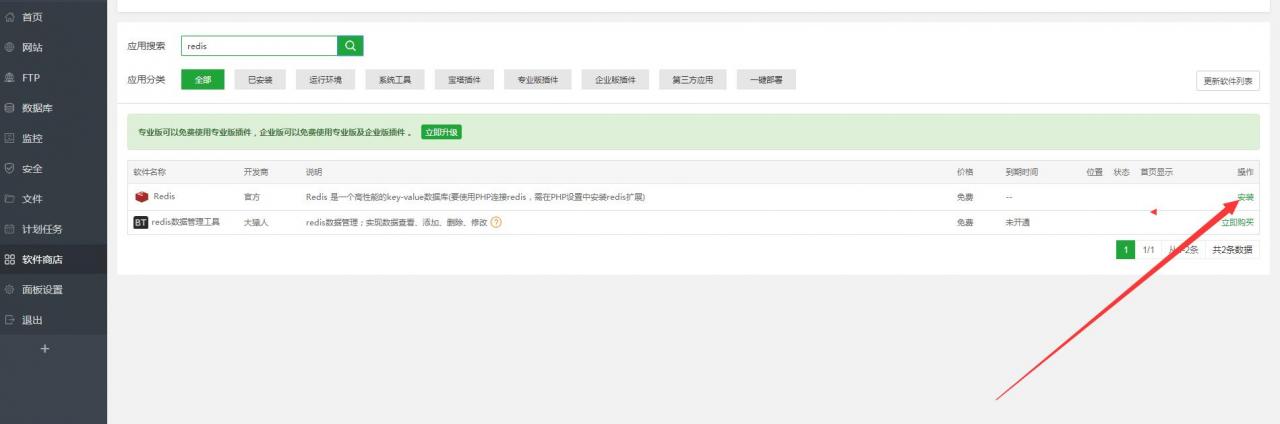This screenshot has width=1280, height=424.
Task: Switch to the 已安装 category
Action: click(x=260, y=80)
